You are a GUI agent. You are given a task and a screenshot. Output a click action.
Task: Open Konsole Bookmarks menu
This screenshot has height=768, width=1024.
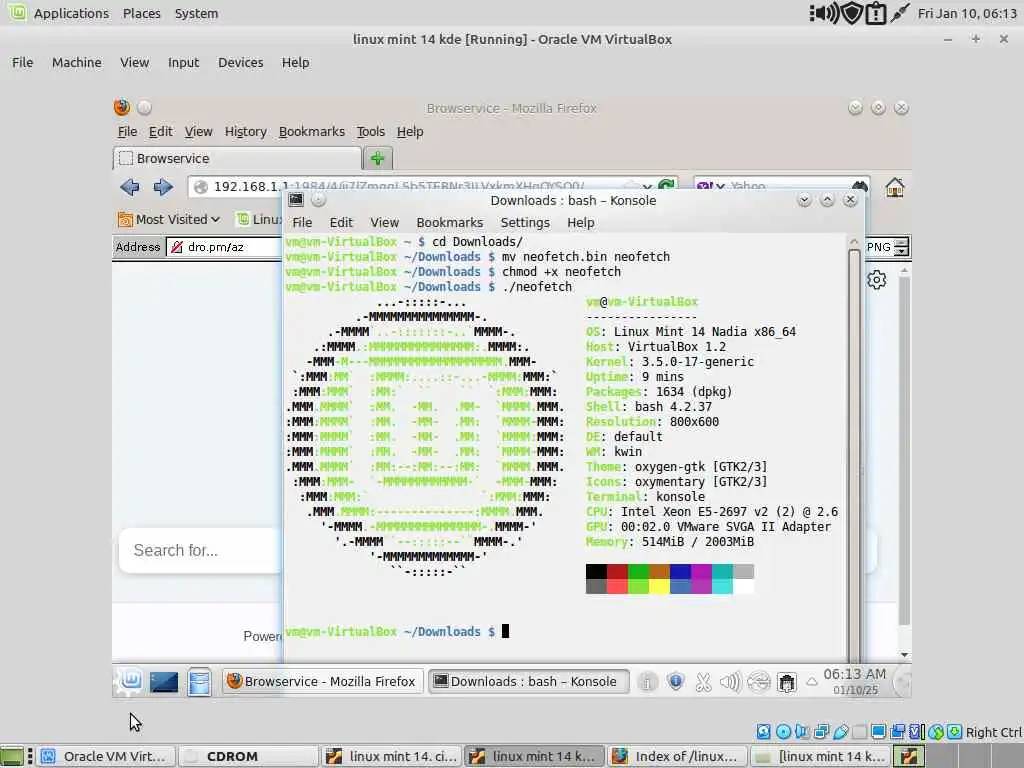[x=450, y=223]
